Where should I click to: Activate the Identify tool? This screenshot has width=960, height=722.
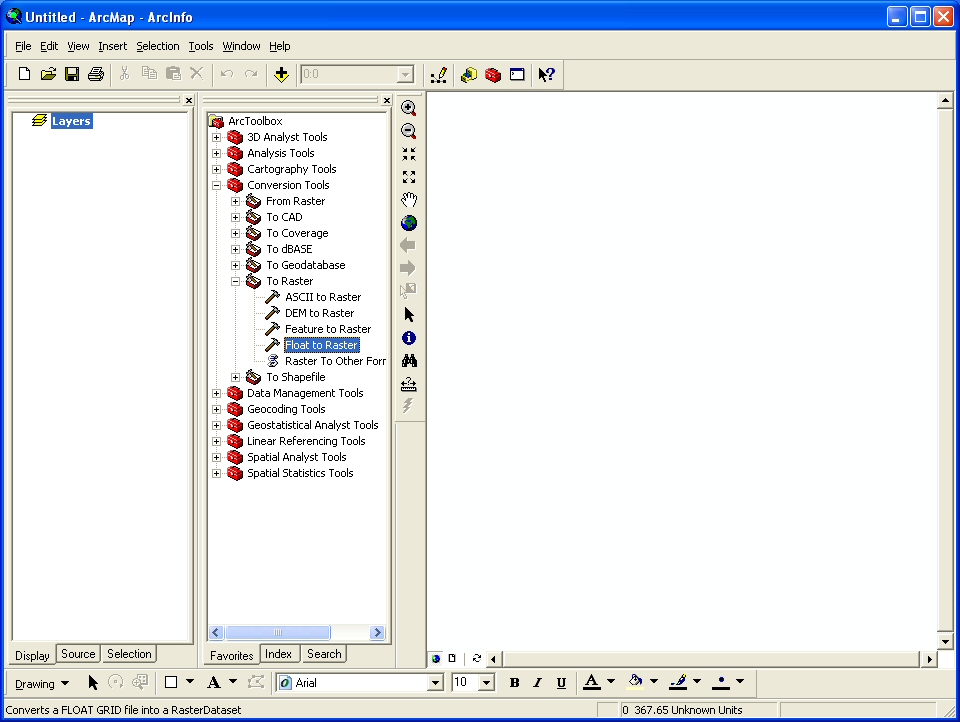click(409, 338)
